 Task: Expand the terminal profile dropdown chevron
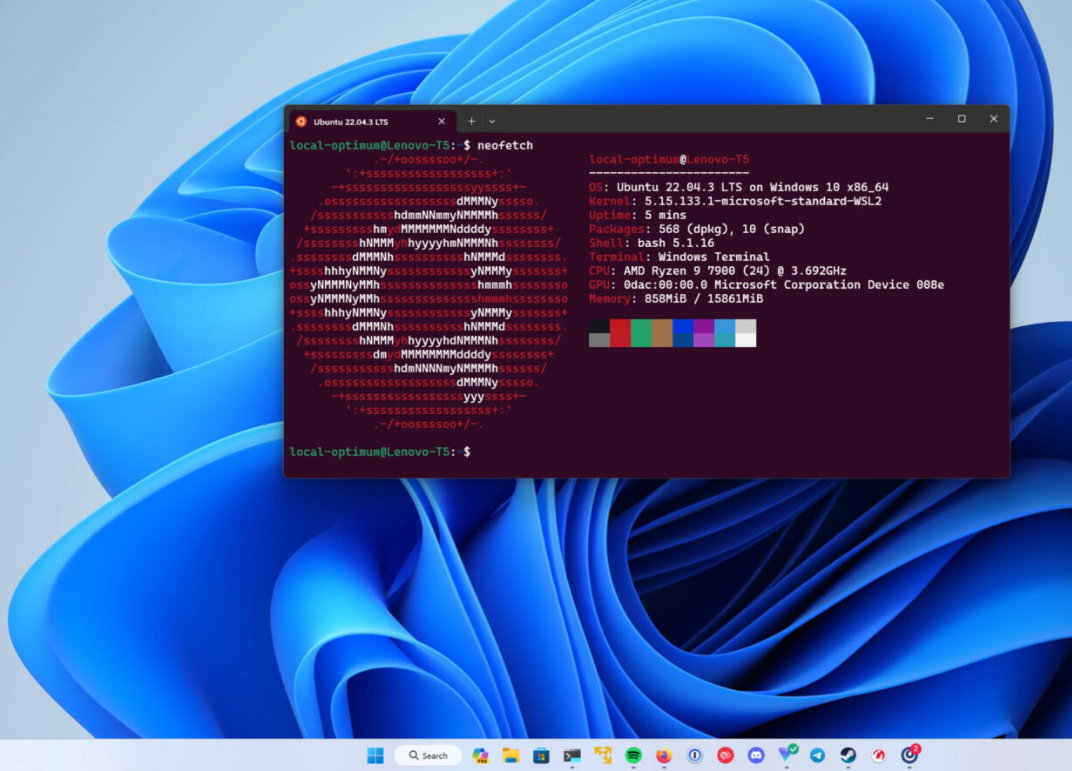(x=492, y=122)
